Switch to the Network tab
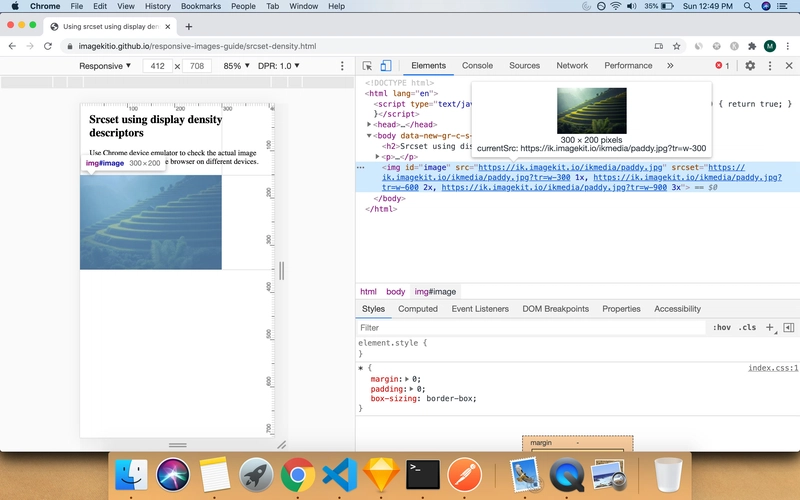Viewport: 800px width, 500px height. pyautogui.click(x=572, y=66)
